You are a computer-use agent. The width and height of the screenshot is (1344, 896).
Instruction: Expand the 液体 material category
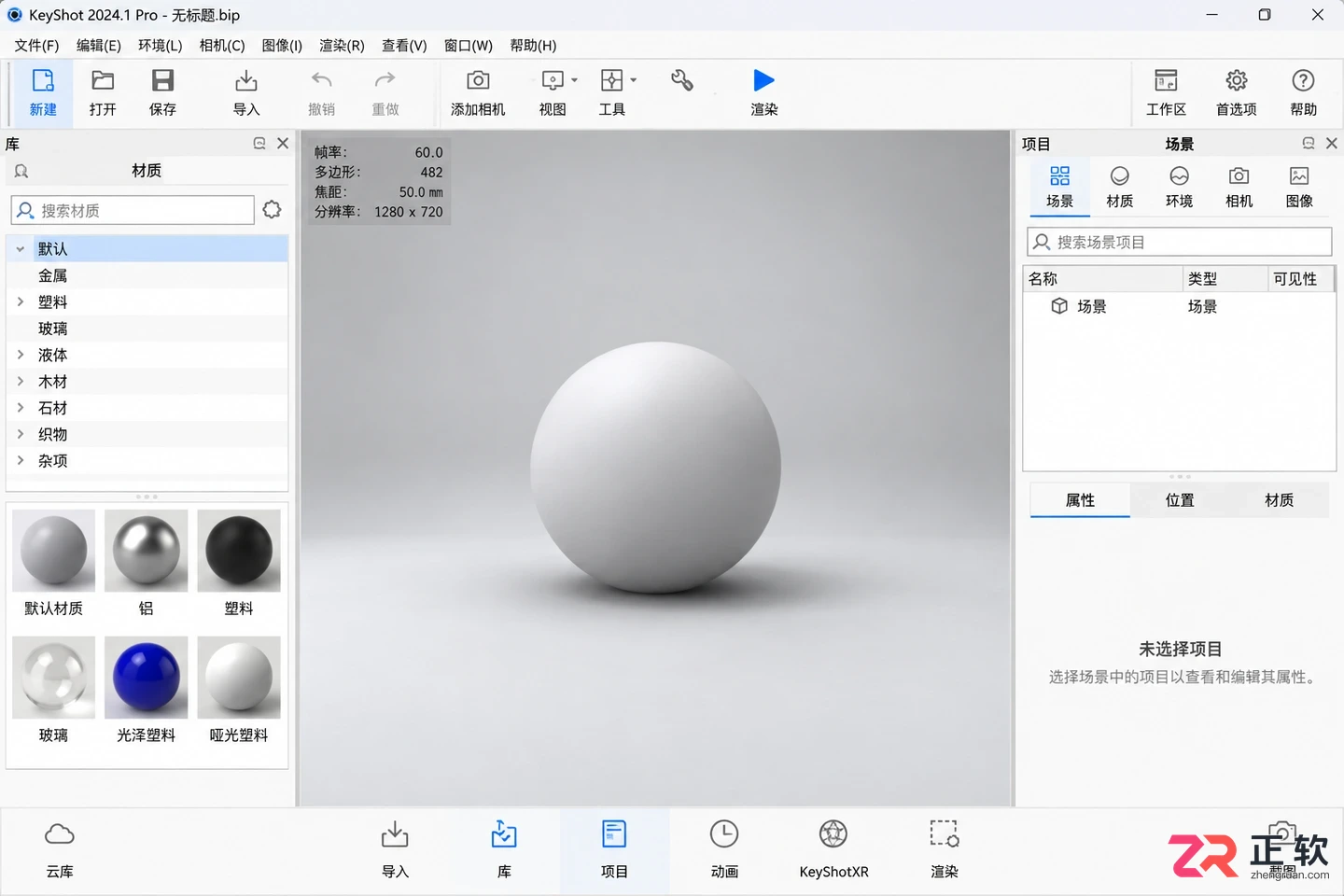[20, 355]
